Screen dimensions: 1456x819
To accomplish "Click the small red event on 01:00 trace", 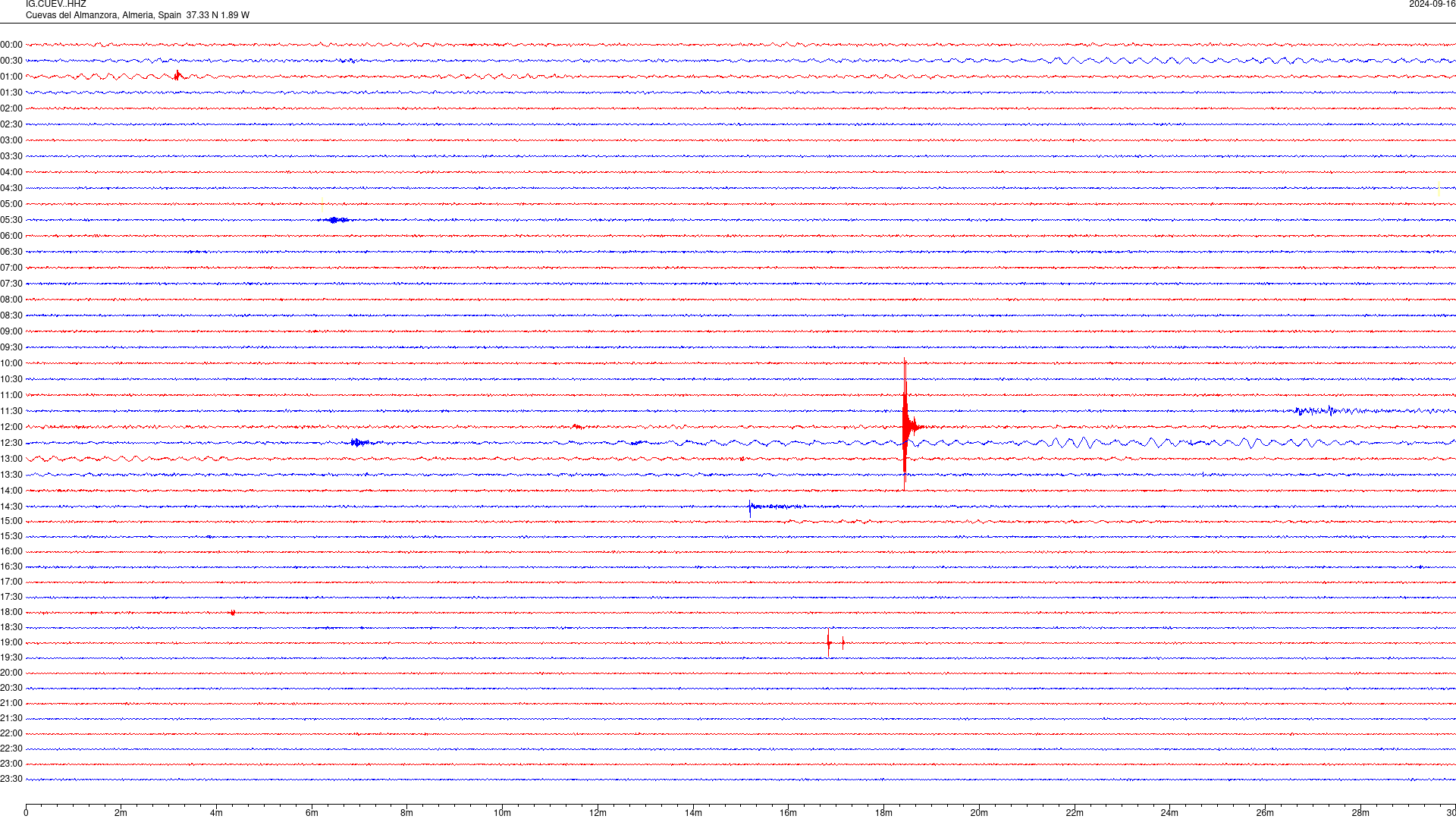I will 177,75.
